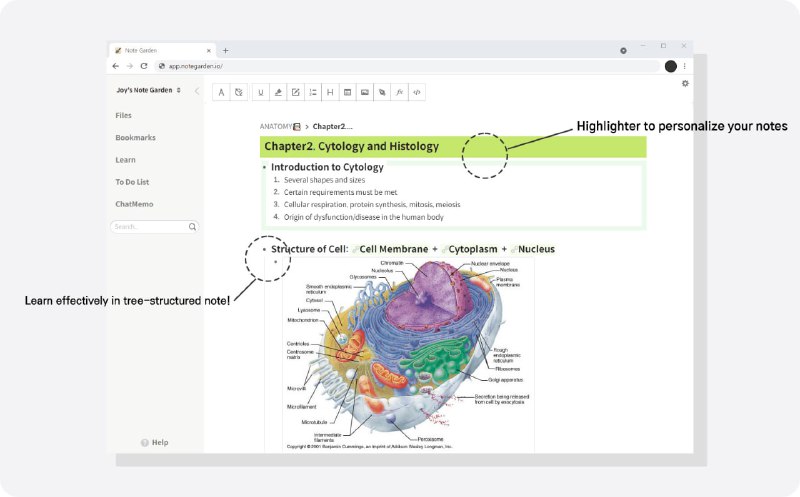Screen dimensions: 800x497
Task: Click 'Origin of dysfunction/disease in the human body'
Action: click(364, 217)
